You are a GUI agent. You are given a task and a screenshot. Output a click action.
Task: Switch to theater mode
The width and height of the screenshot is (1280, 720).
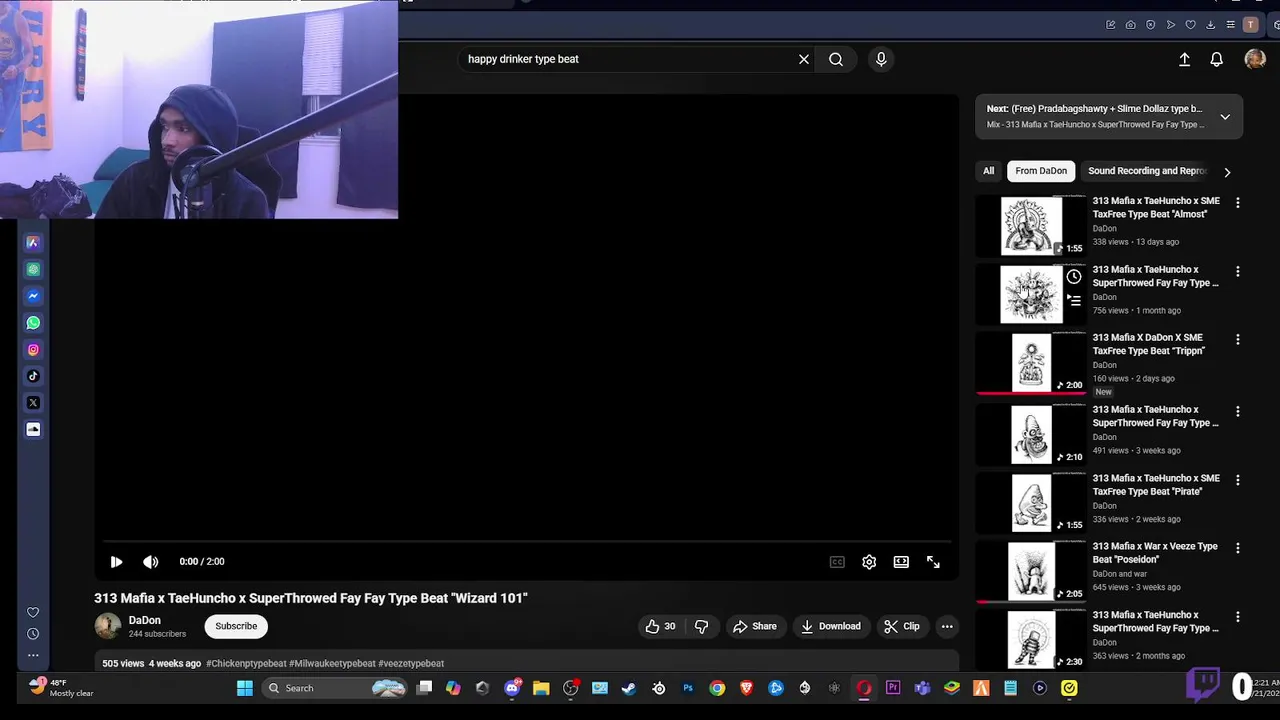[x=901, y=562]
